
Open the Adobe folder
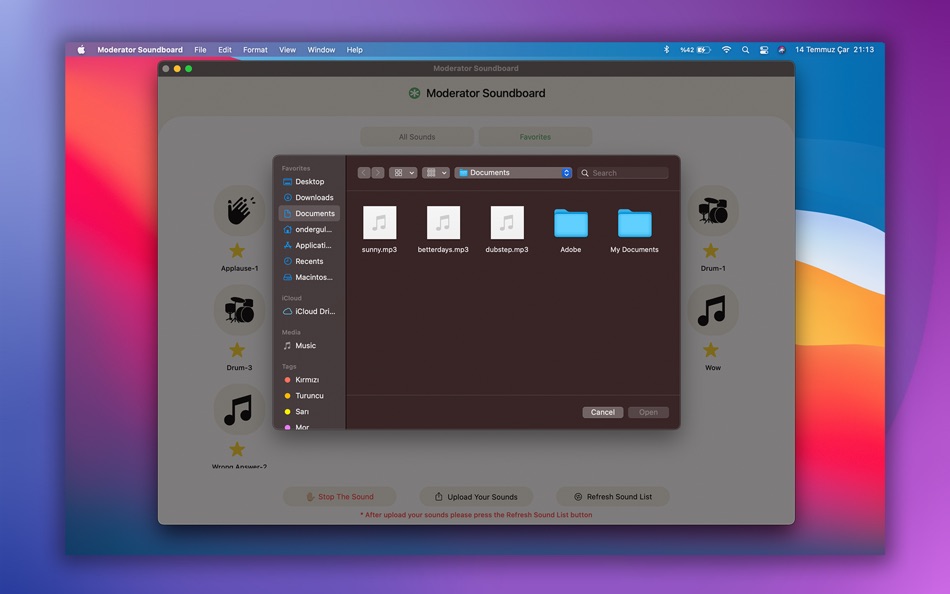click(571, 223)
